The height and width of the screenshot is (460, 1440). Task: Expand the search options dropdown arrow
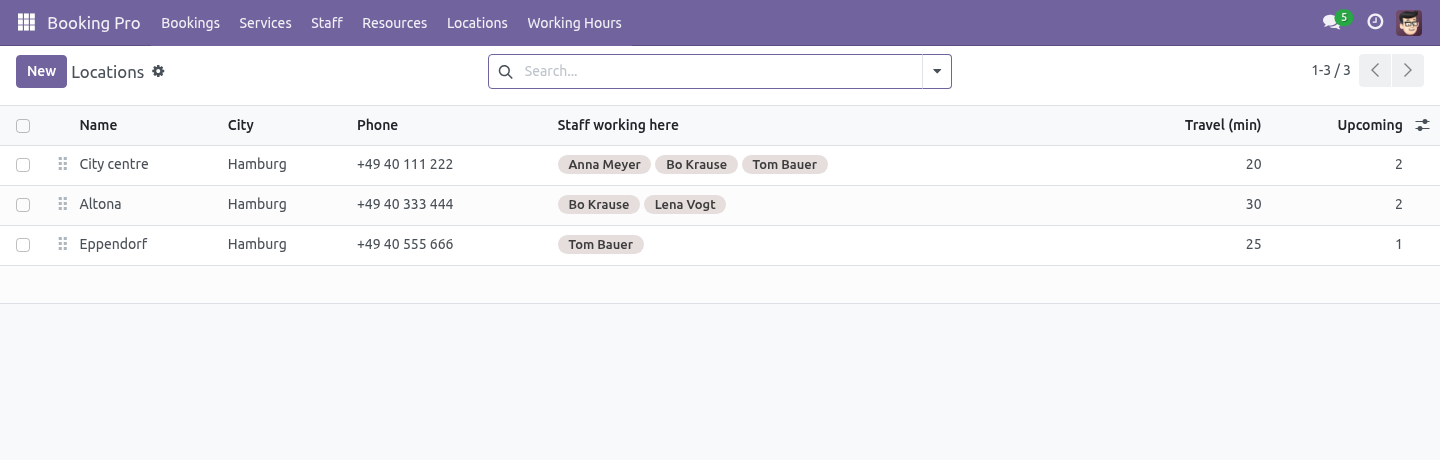coord(937,71)
